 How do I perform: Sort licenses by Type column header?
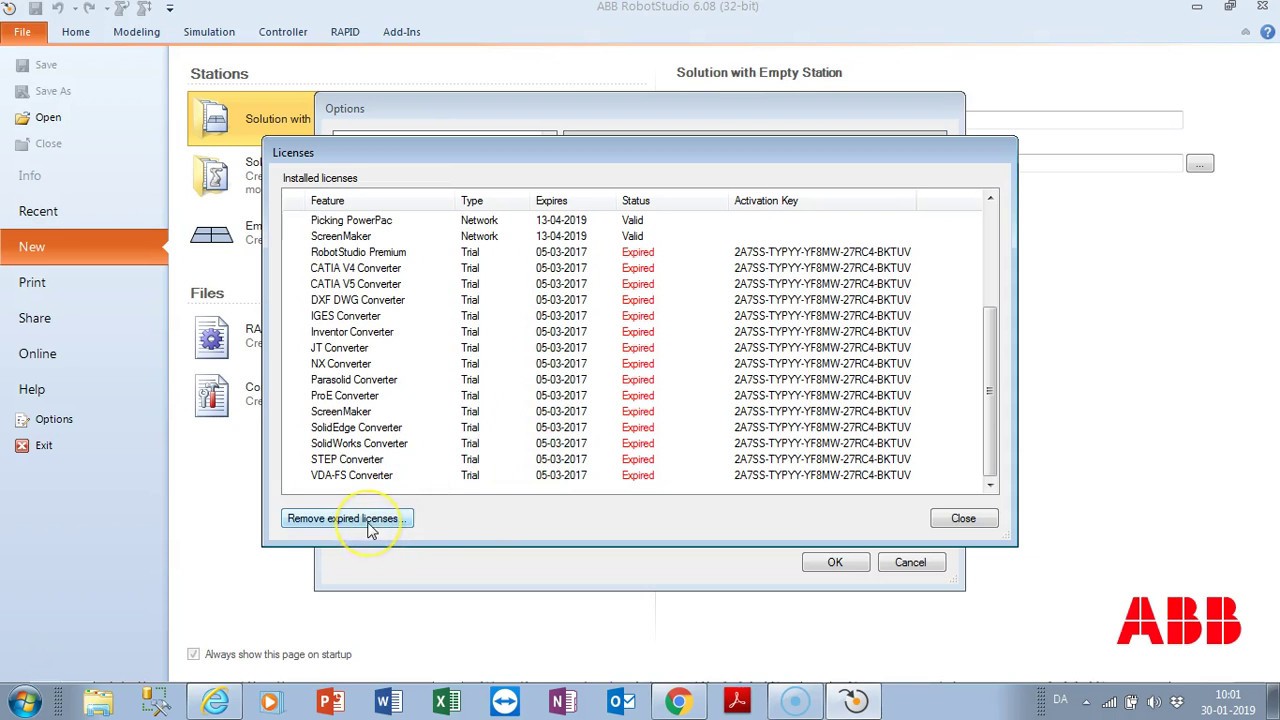tap(491, 201)
